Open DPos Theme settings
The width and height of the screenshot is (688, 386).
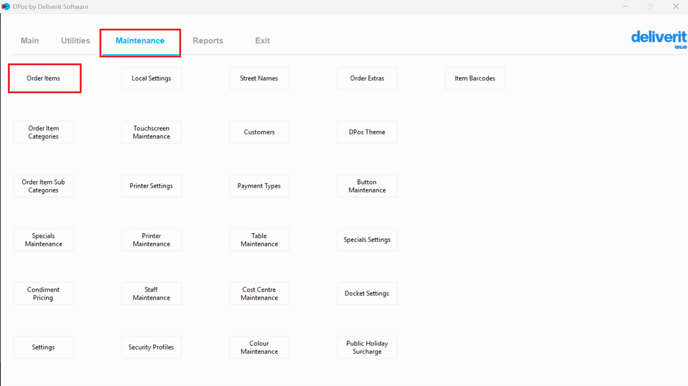(367, 132)
